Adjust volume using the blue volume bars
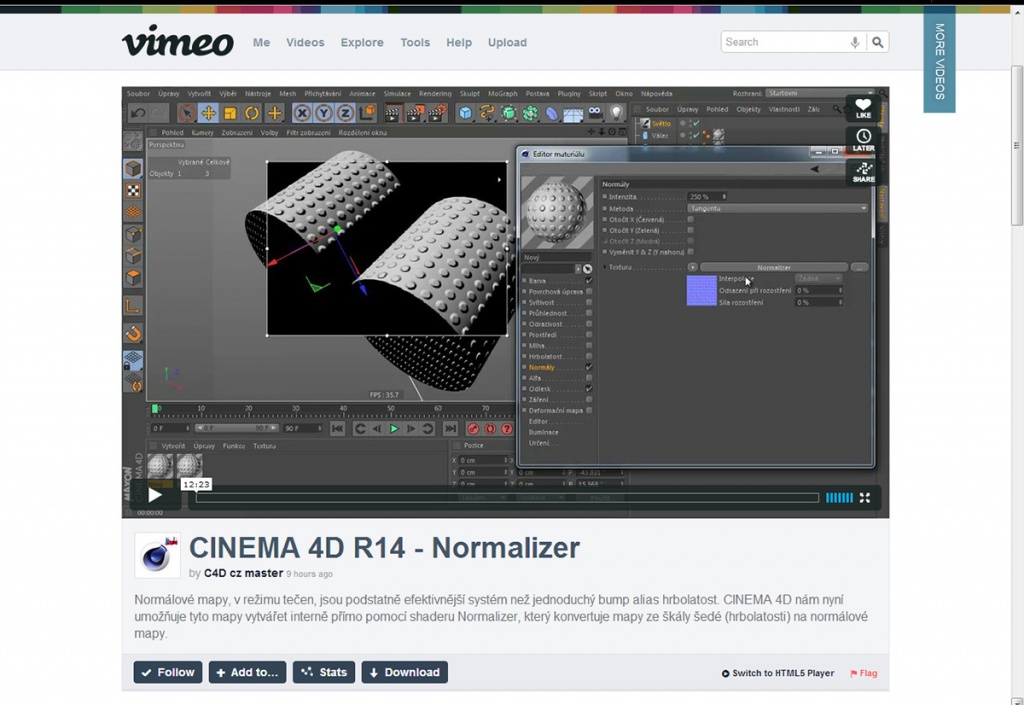 click(839, 498)
